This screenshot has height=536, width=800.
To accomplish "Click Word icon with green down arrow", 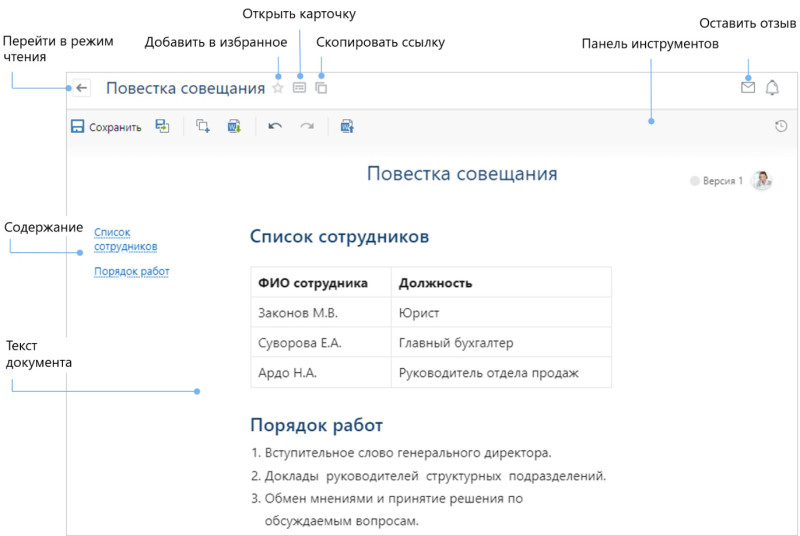I will 234,126.
